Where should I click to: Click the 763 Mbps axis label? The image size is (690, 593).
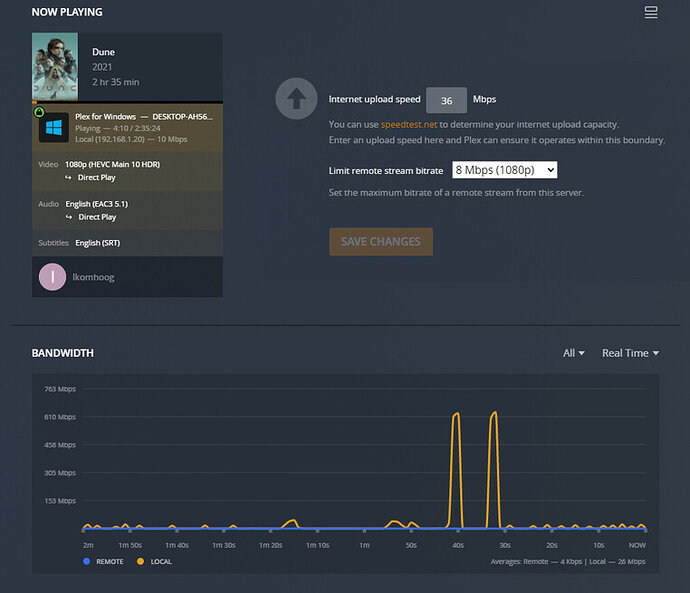pyautogui.click(x=60, y=389)
